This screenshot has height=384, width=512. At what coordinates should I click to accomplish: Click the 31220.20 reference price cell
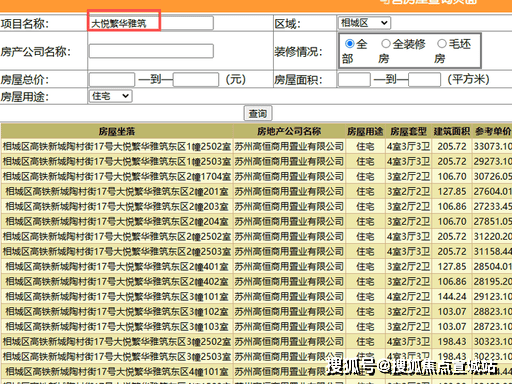492,236
